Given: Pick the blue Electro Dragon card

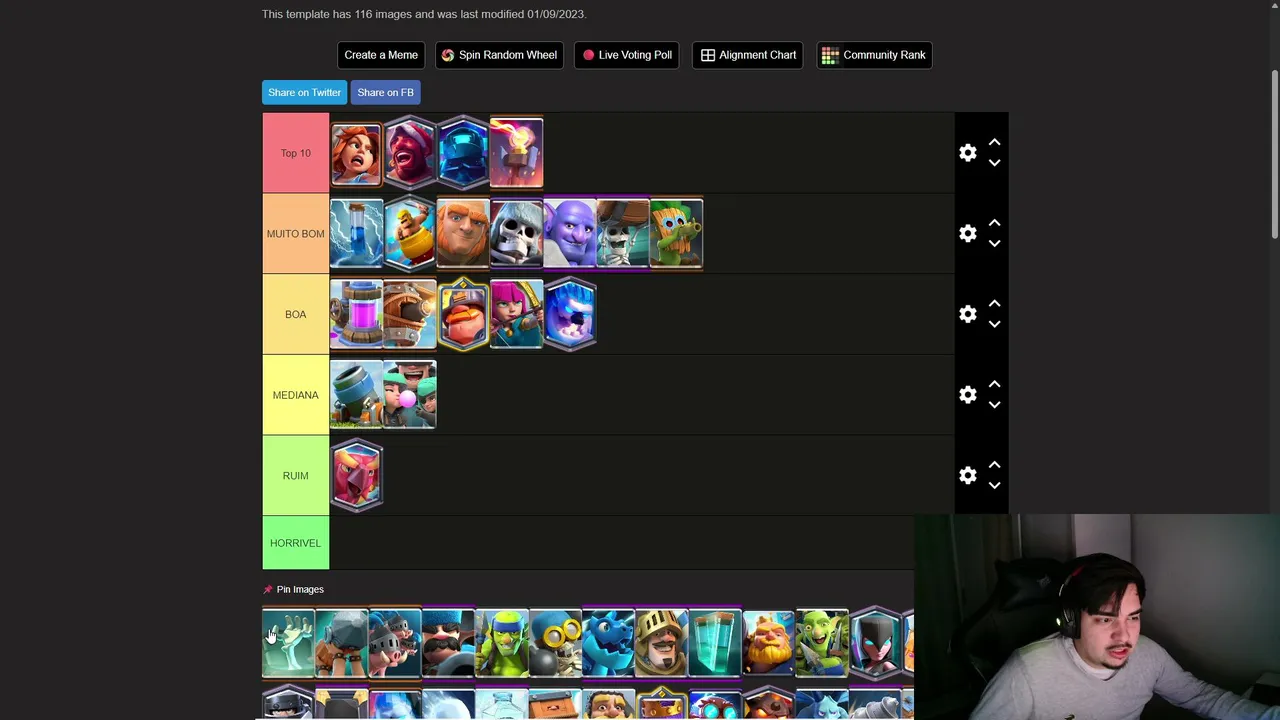Looking at the screenshot, I should pyautogui.click(x=608, y=643).
